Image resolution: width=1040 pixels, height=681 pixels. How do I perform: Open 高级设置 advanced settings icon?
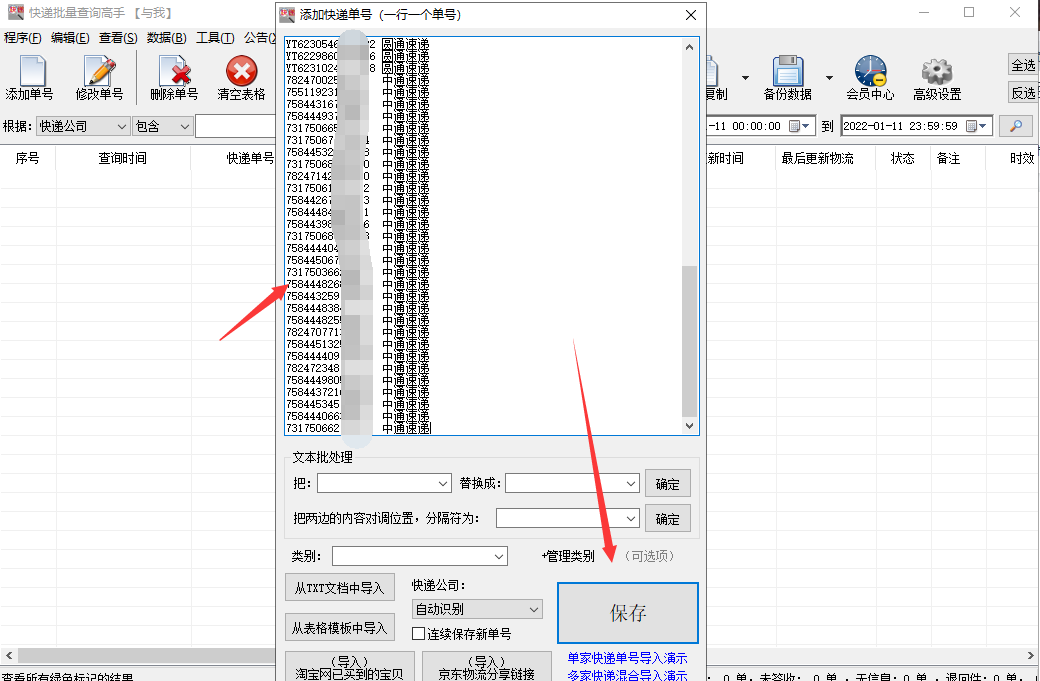936,77
